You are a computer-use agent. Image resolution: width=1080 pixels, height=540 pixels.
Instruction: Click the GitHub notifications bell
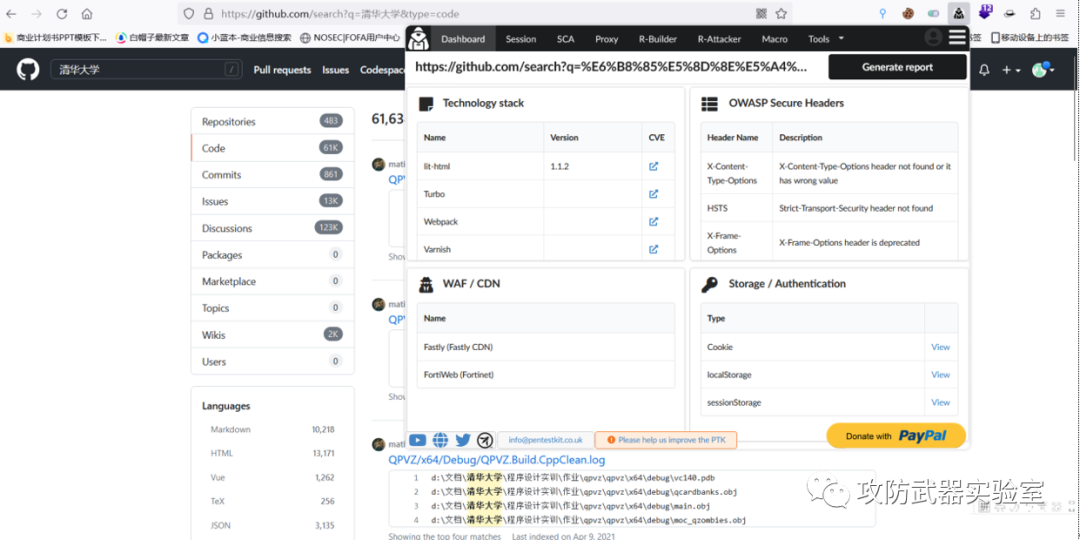984,70
